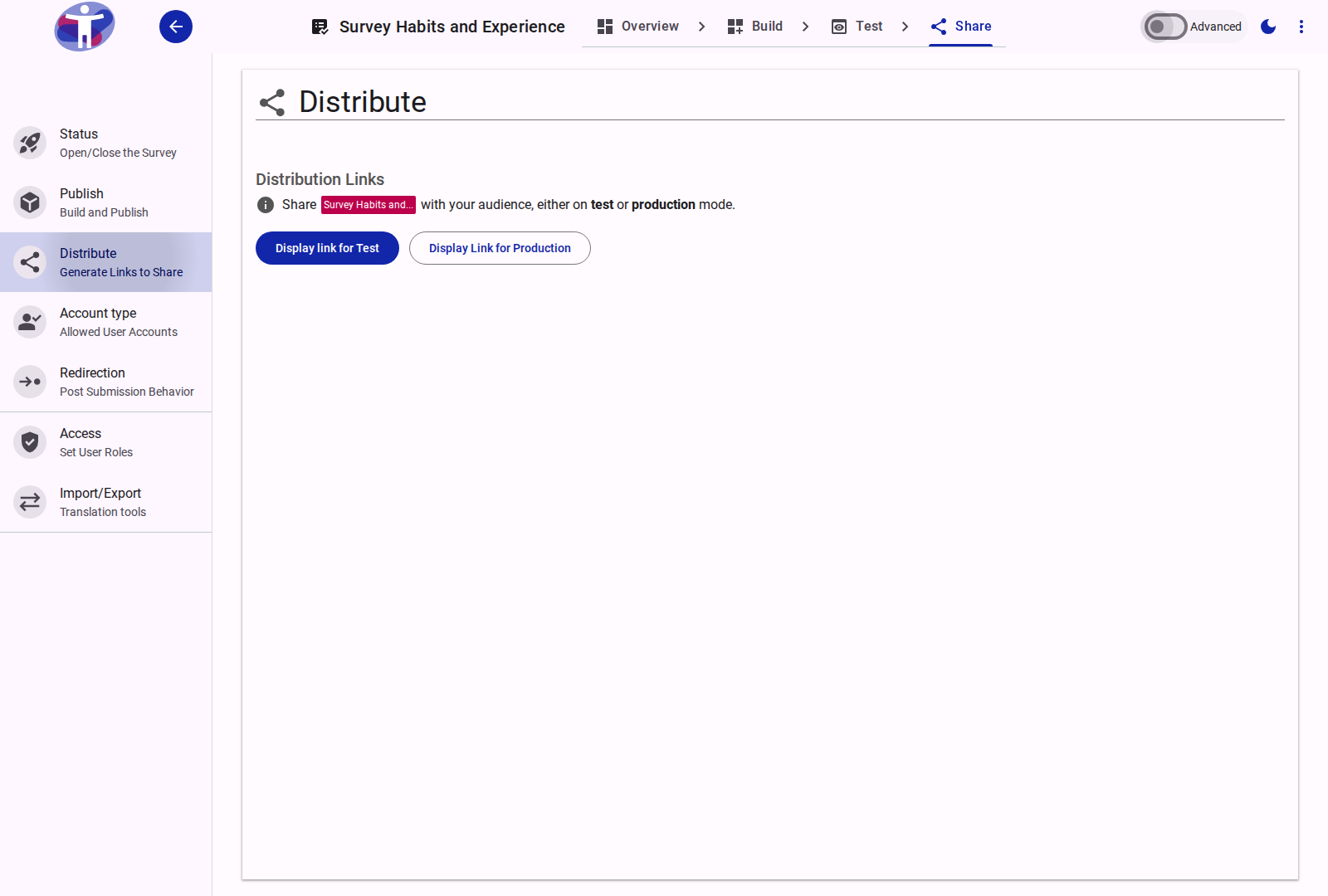Click the Distribution Links heading

320,179
